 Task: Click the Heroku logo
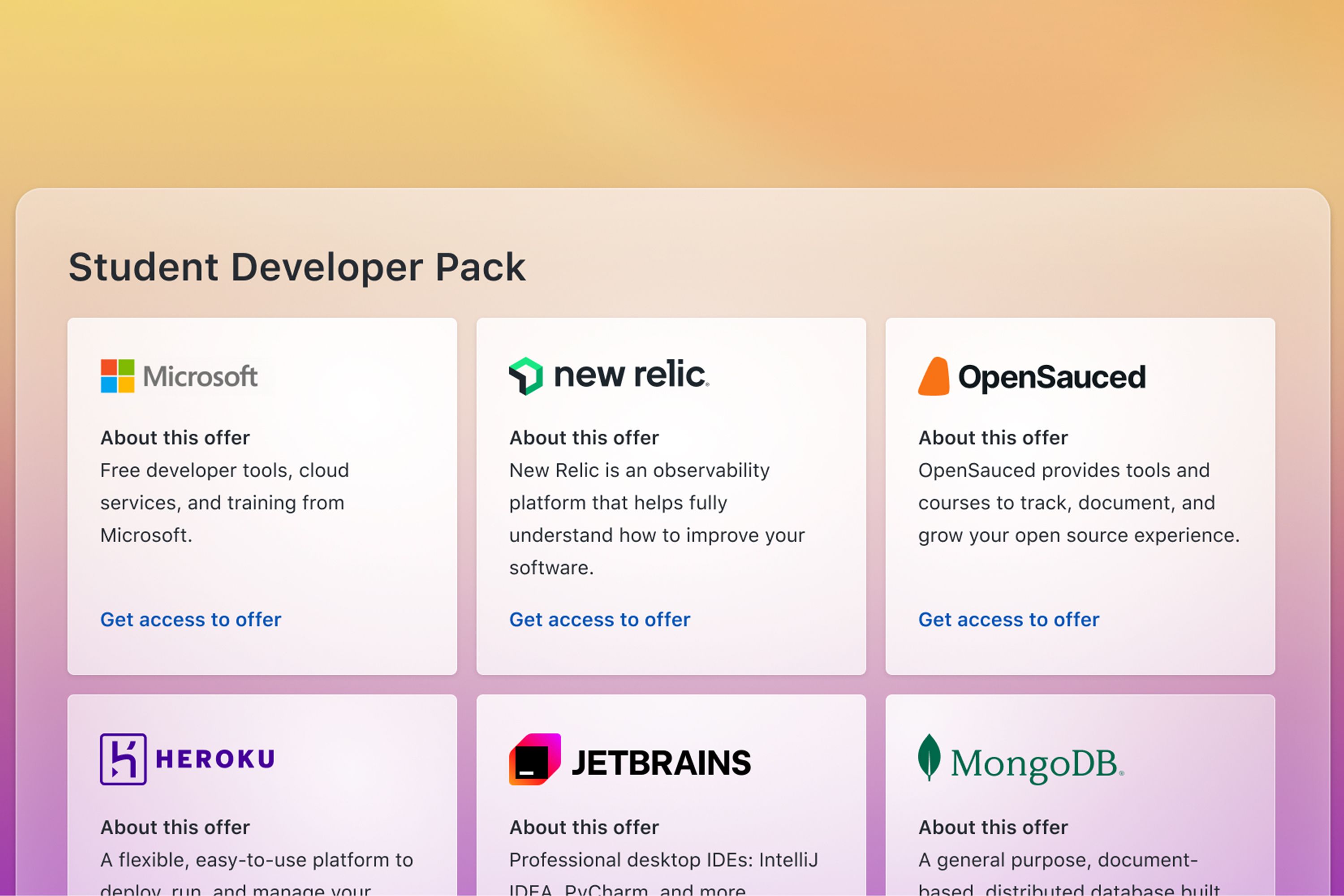pyautogui.click(x=187, y=759)
